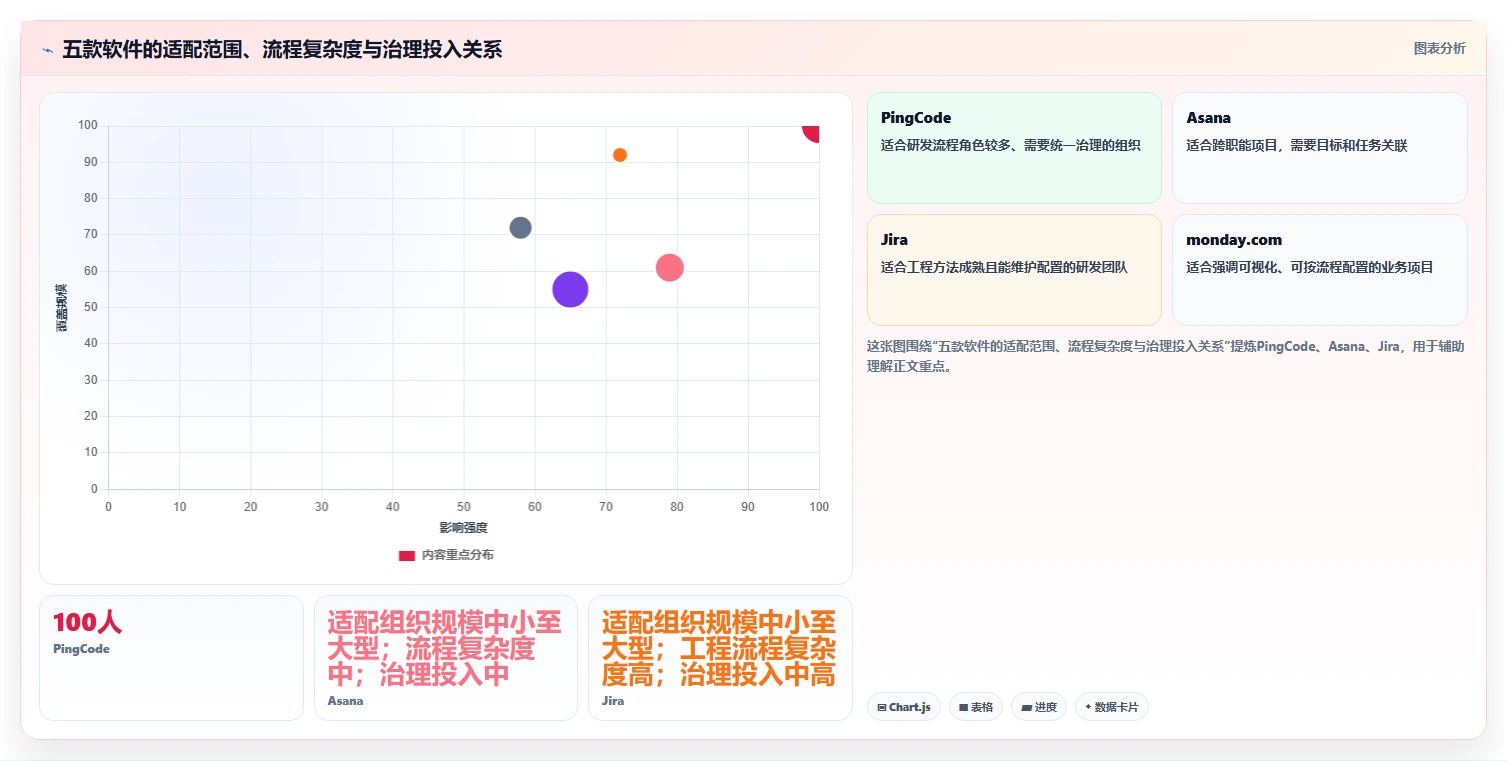1507x761 pixels.
Task: Open the PingCode description card
Action: point(1014,148)
